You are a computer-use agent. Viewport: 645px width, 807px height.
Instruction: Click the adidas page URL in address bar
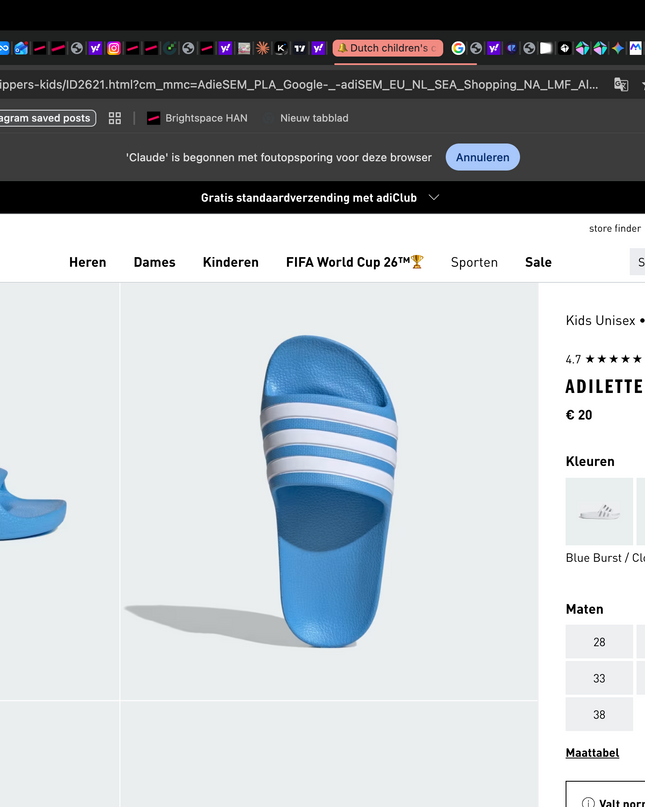pyautogui.click(x=299, y=84)
